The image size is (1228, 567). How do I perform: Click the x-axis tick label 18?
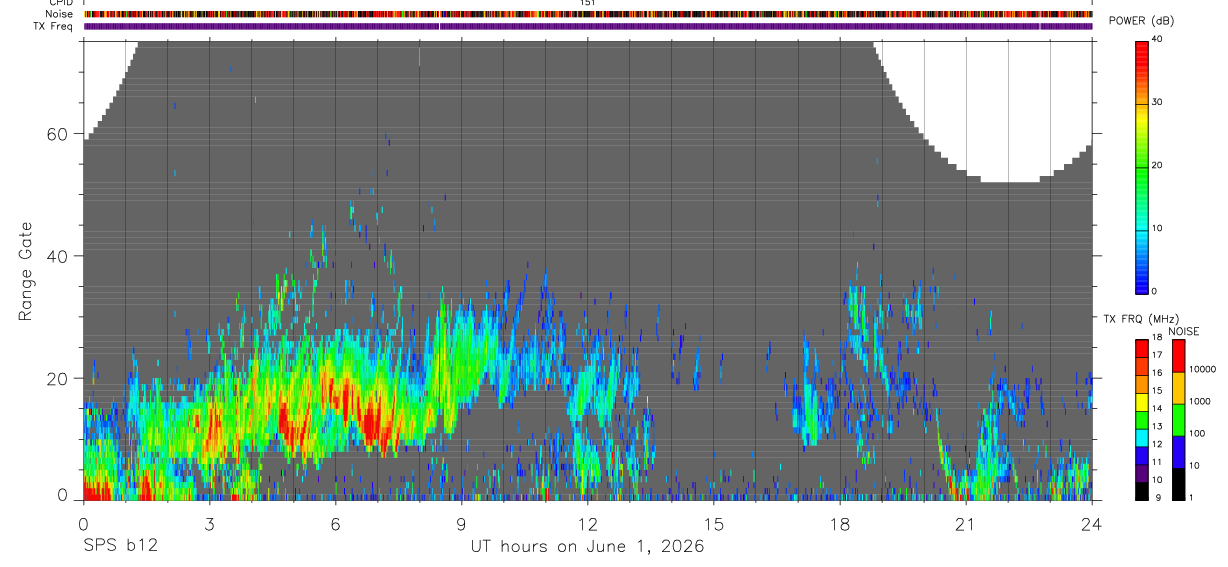(840, 524)
